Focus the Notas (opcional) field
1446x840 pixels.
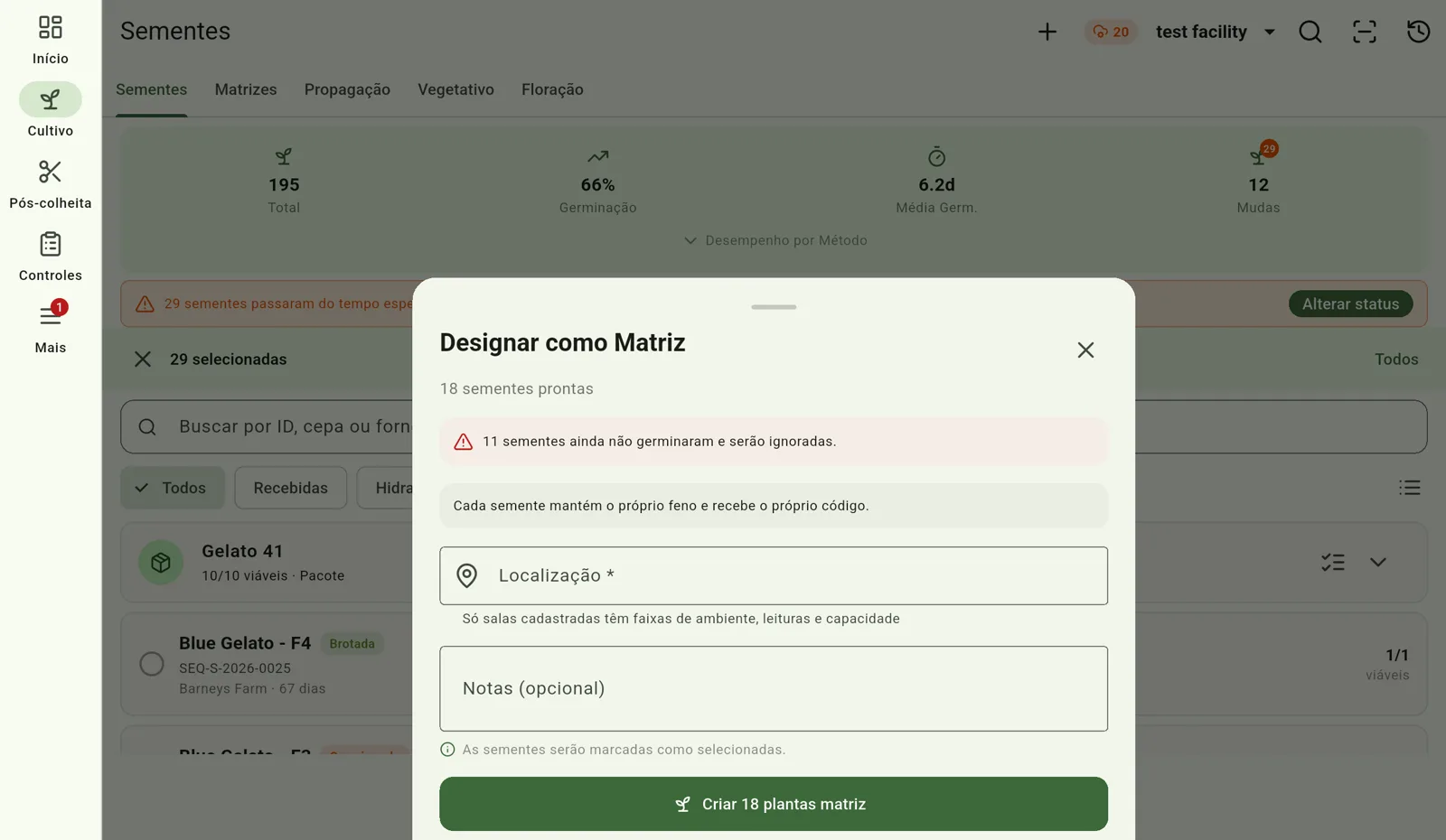[x=774, y=688]
